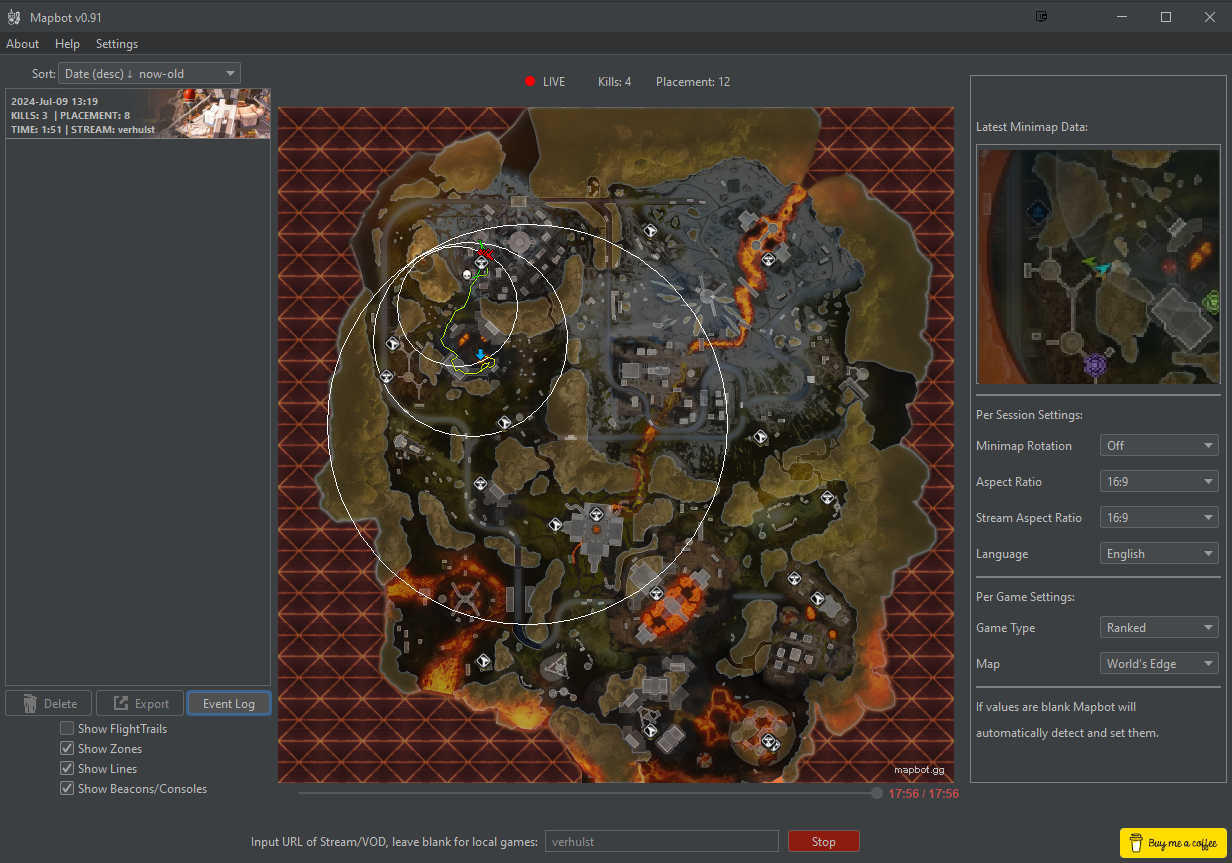Viewport: 1232px width, 863px height.
Task: Open the Help menu
Action: pos(68,44)
